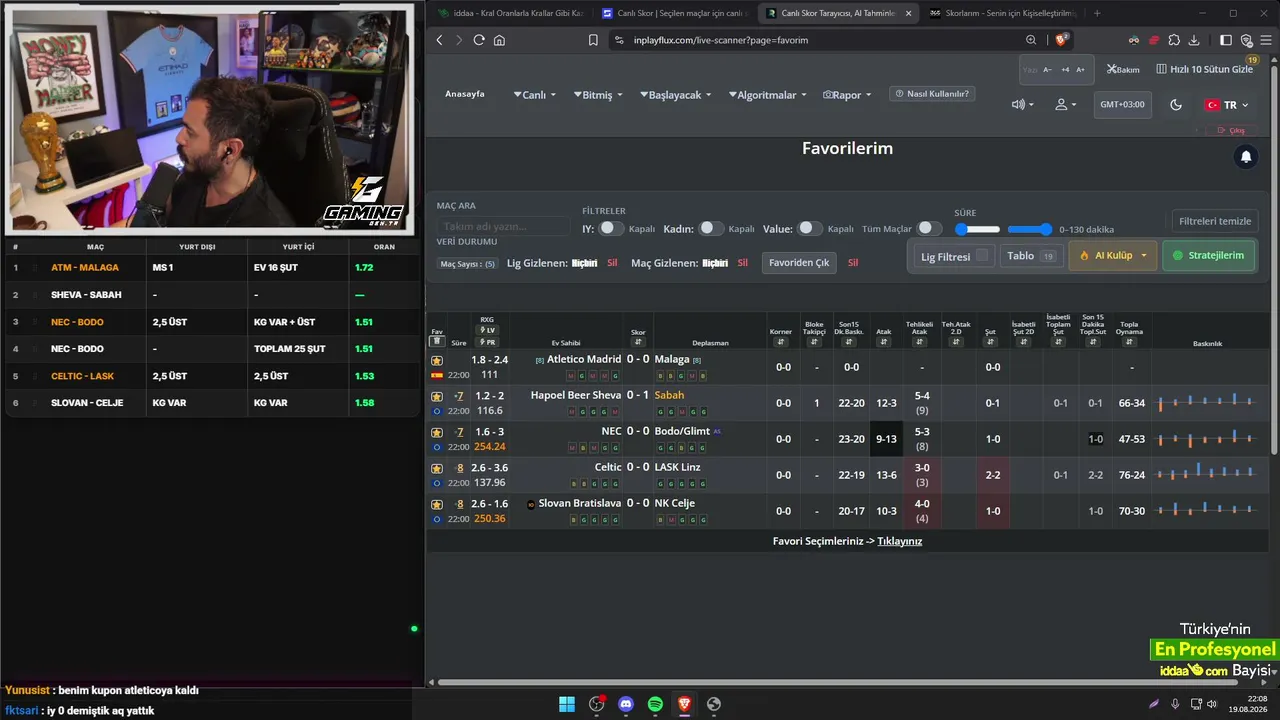Remove star from NEC match row

(437, 432)
